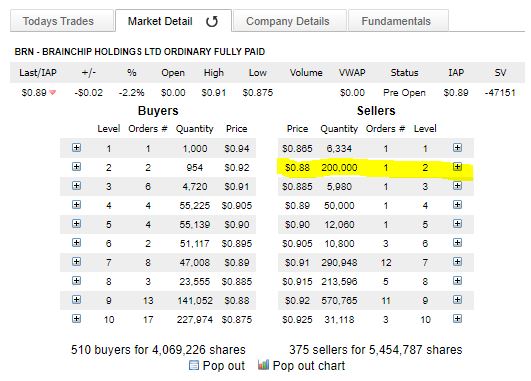Screen dimensions: 531x381
Task: Expand buyer level 1 at $0.94
Action: pyautogui.click(x=77, y=148)
